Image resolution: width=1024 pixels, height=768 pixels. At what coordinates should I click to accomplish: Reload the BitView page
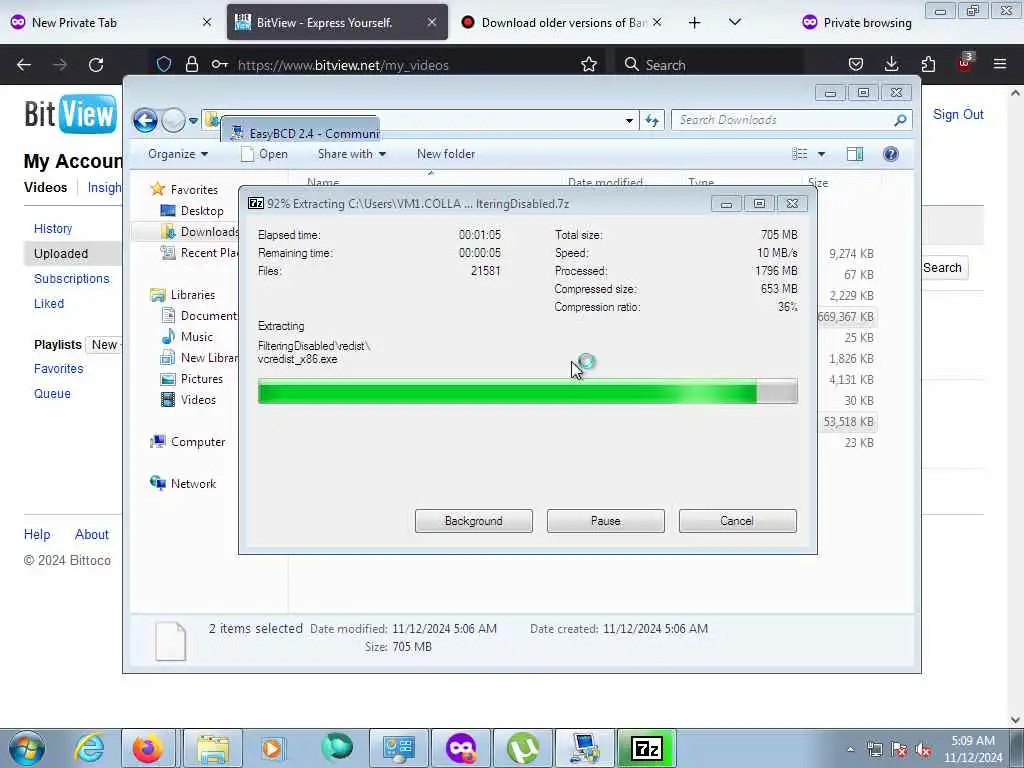pyautogui.click(x=96, y=65)
